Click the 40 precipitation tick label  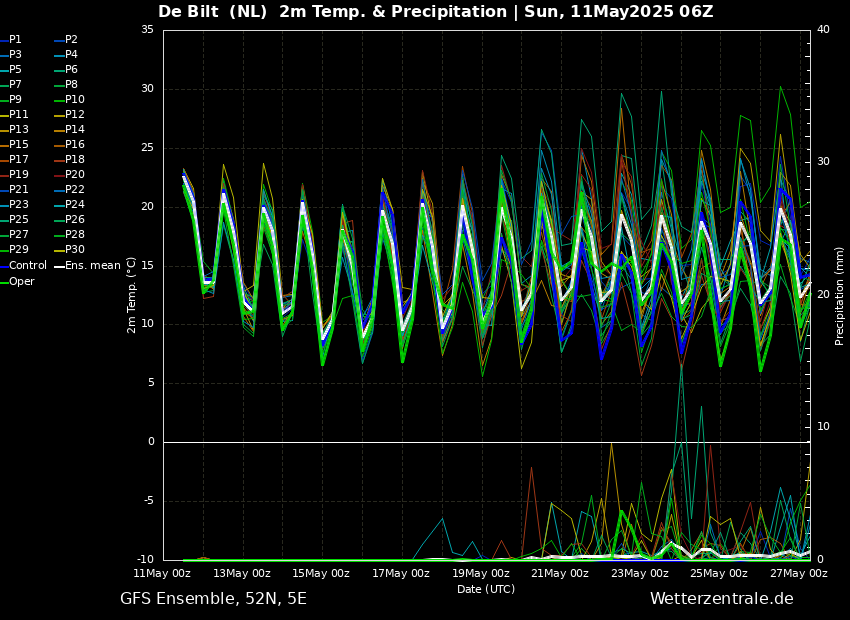click(x=823, y=30)
